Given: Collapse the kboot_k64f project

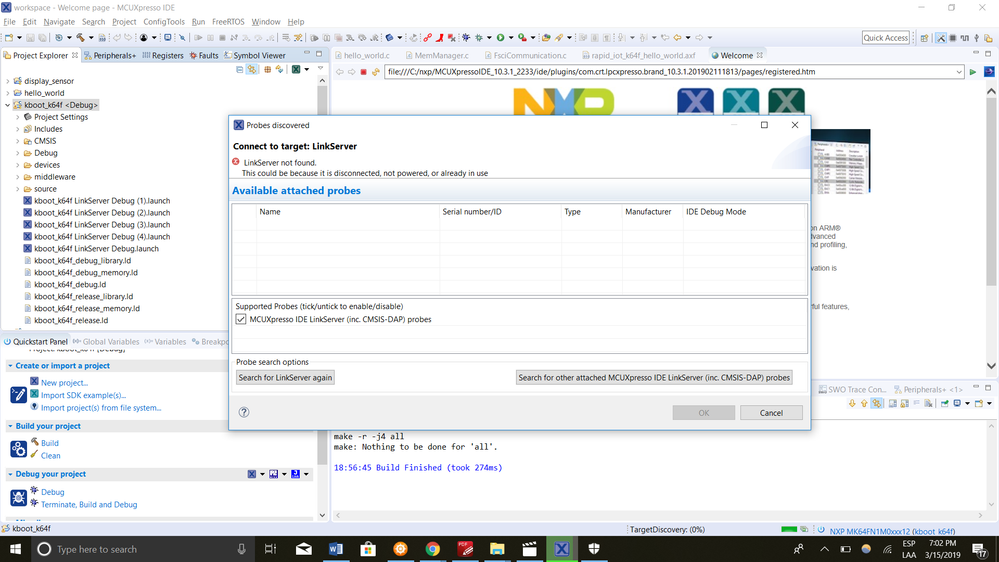Looking at the screenshot, I should (x=8, y=105).
